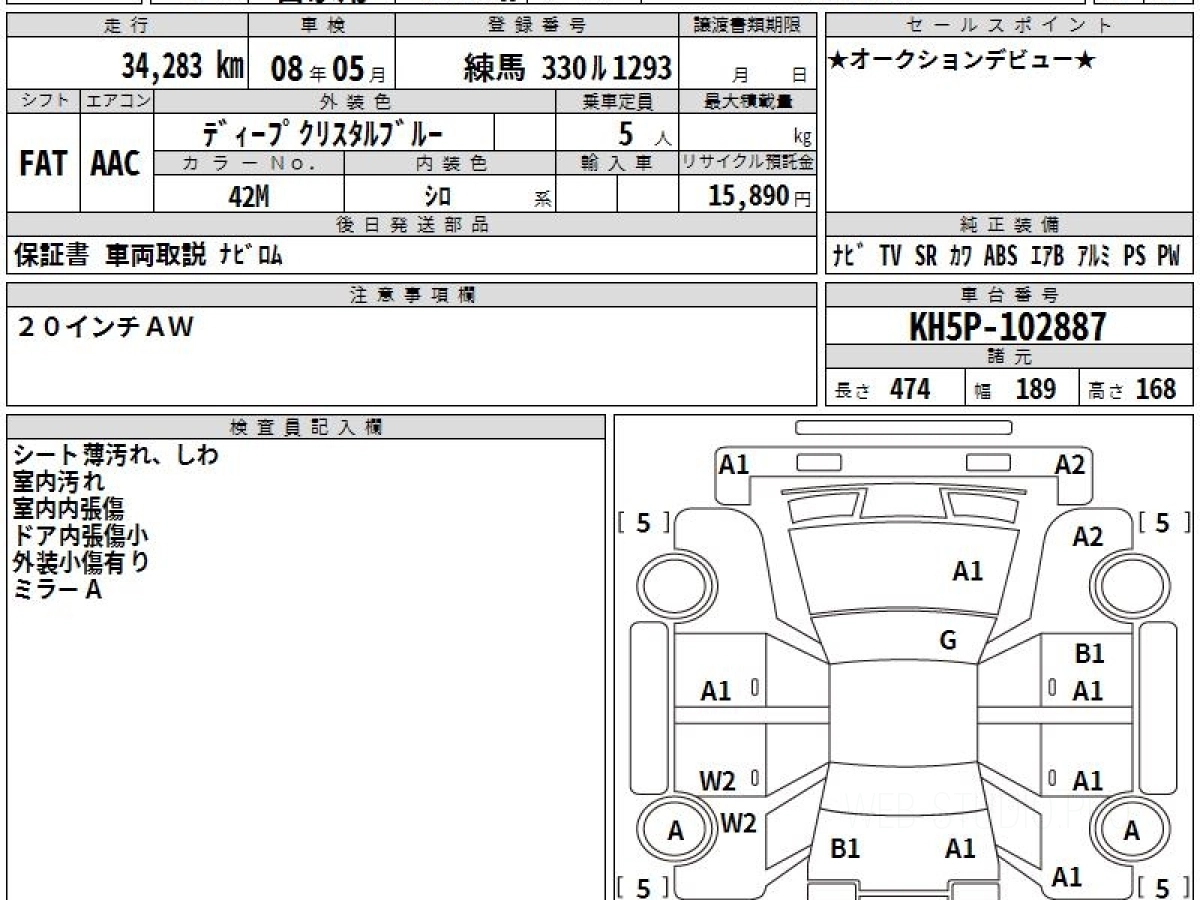1200x900 pixels.
Task: Select the seating capacity value 5 人
Action: tap(644, 134)
